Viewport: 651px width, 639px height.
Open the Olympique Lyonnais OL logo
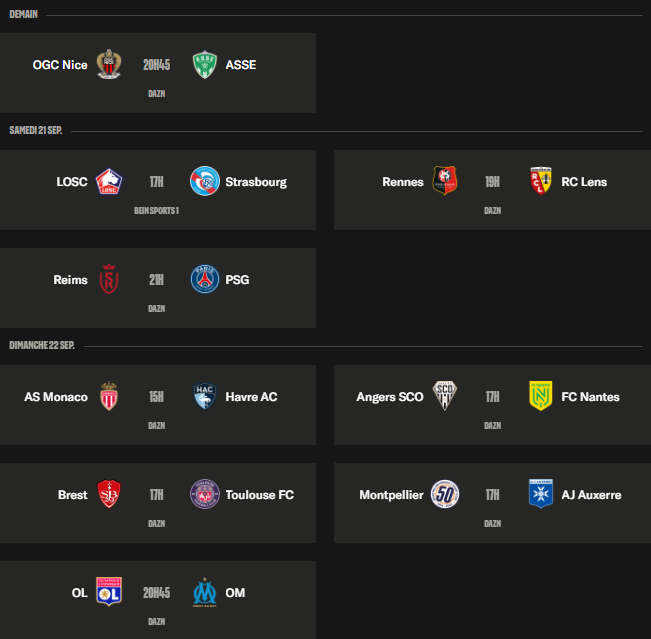pos(109,592)
